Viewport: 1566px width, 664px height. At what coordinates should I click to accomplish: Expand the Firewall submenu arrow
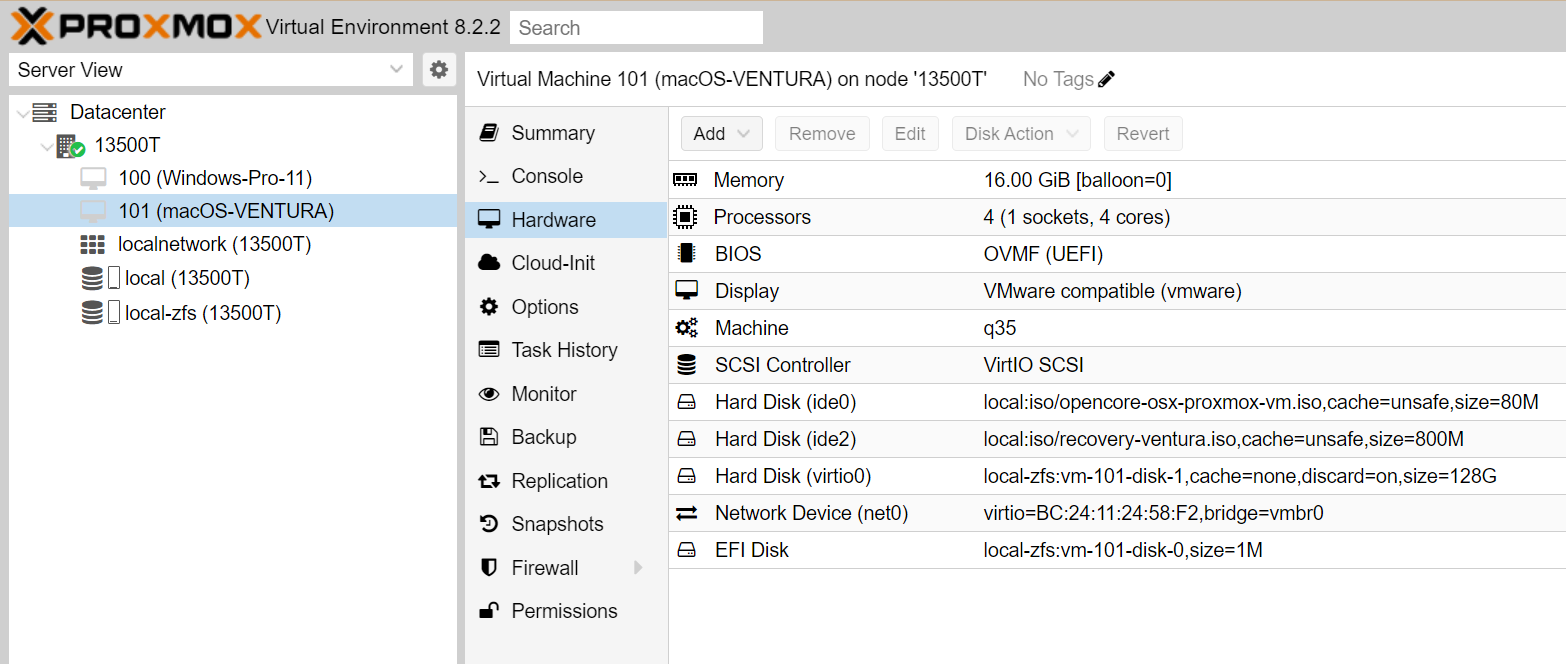tap(638, 568)
